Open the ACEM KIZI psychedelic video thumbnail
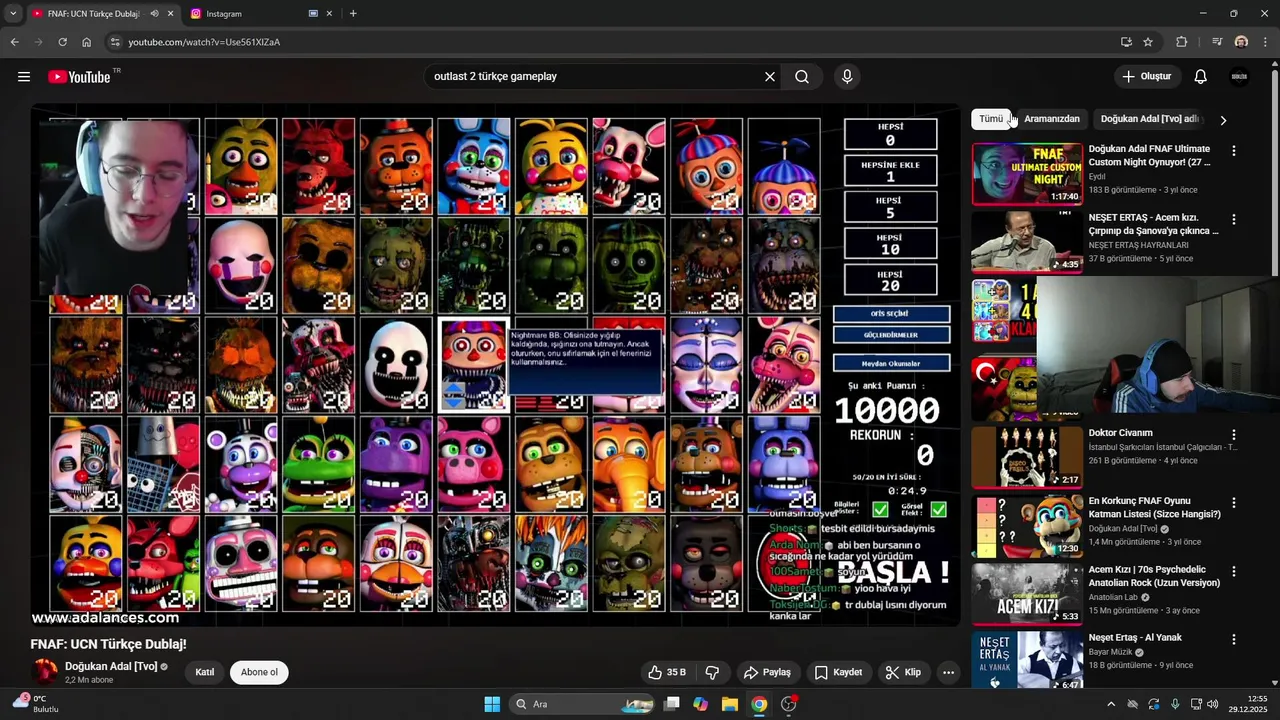 1027,594
